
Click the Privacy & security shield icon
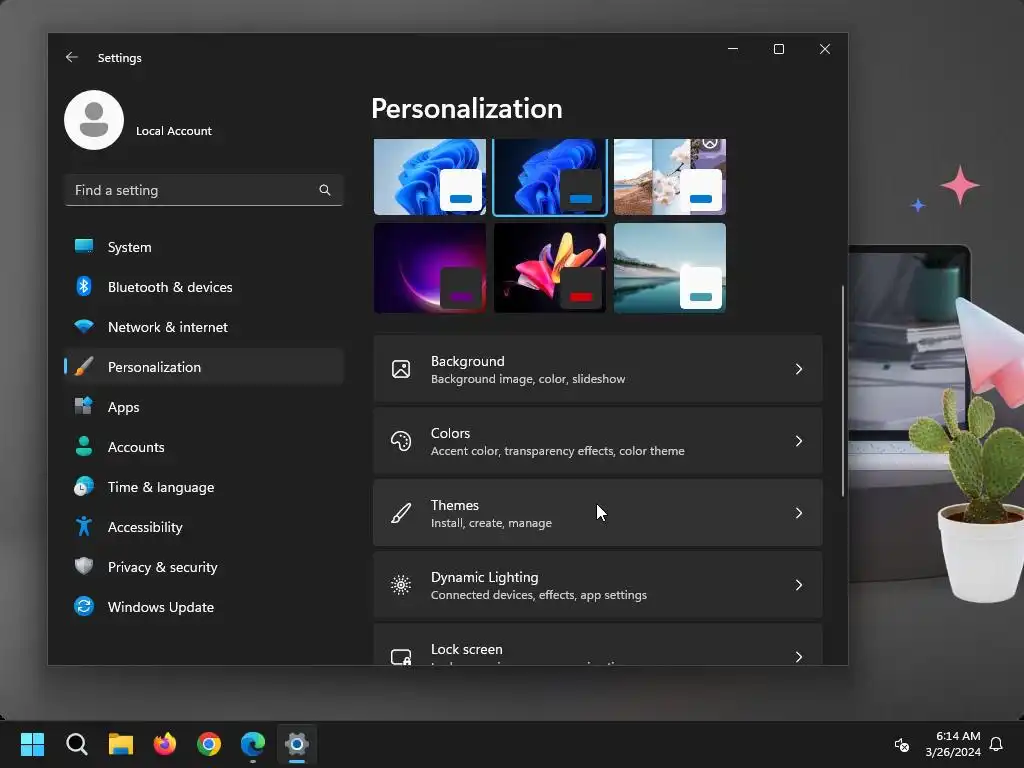click(x=84, y=566)
